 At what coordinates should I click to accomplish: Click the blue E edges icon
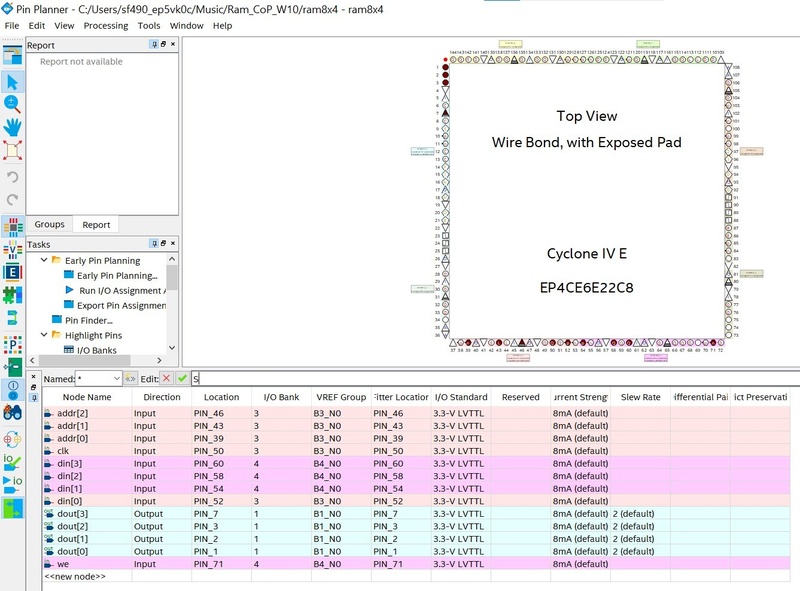[13, 272]
